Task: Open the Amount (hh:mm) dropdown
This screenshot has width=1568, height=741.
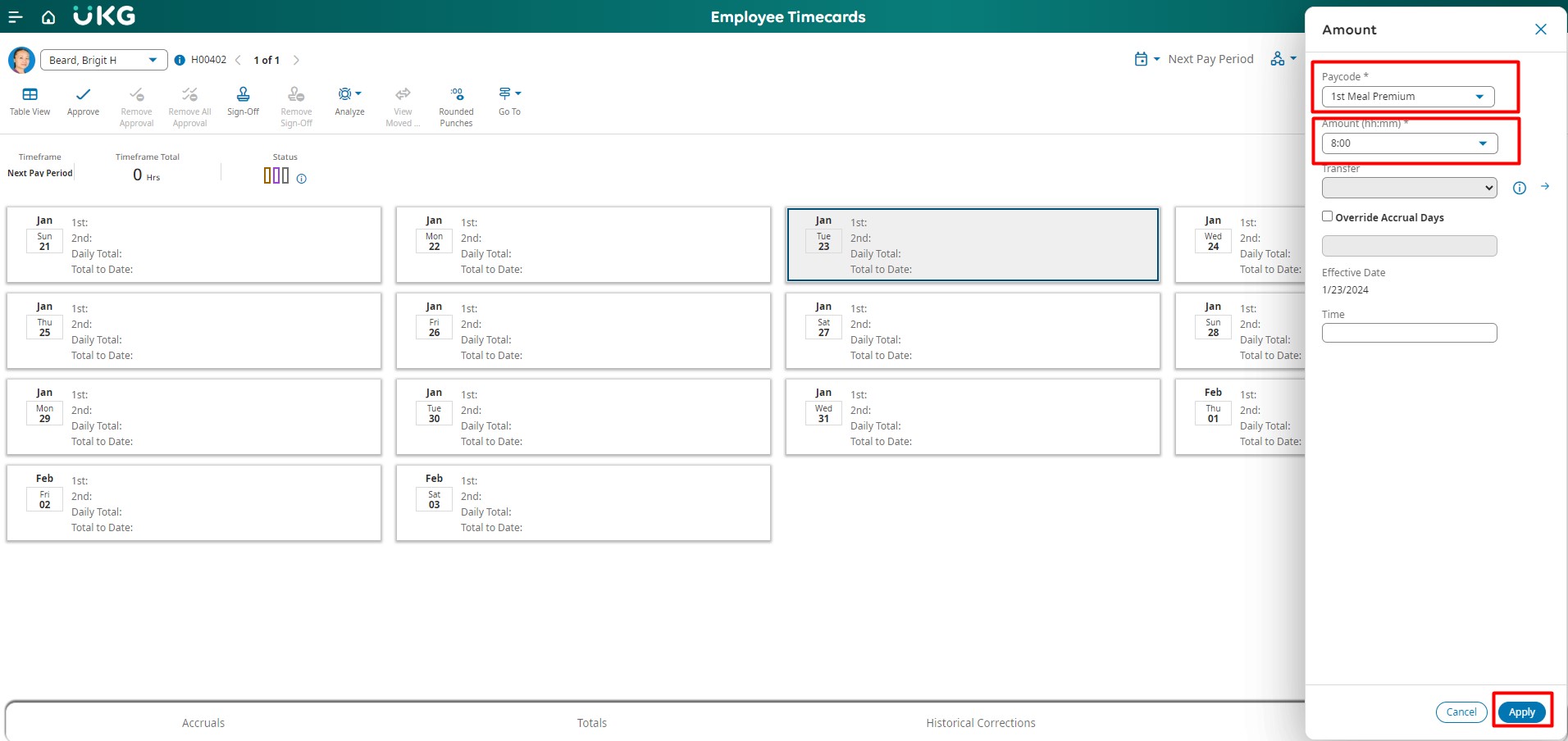Action: 1482,143
